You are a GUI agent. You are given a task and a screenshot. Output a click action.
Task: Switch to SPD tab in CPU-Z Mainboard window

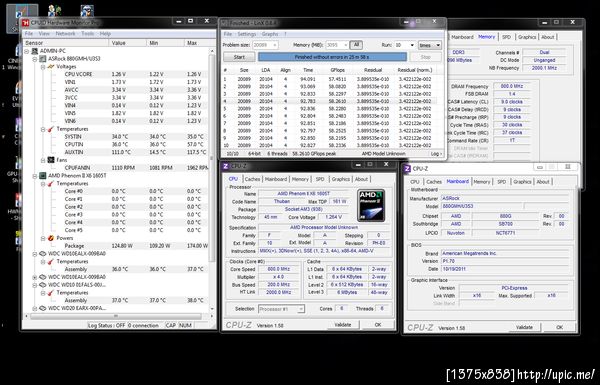click(x=502, y=182)
